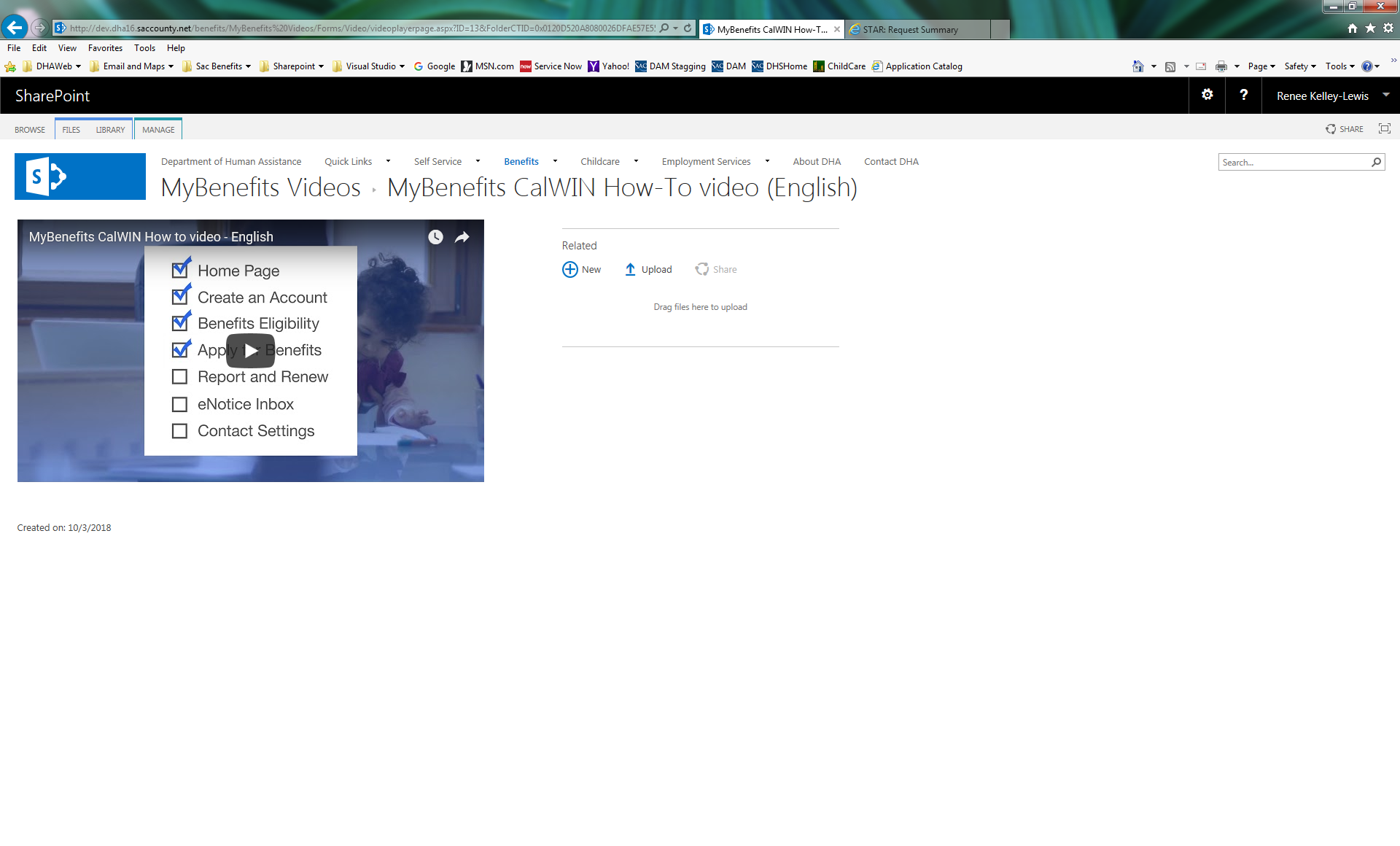This screenshot has width=1400, height=846.
Task: Expand the Visual Studio favorites folder
Action: point(368,66)
